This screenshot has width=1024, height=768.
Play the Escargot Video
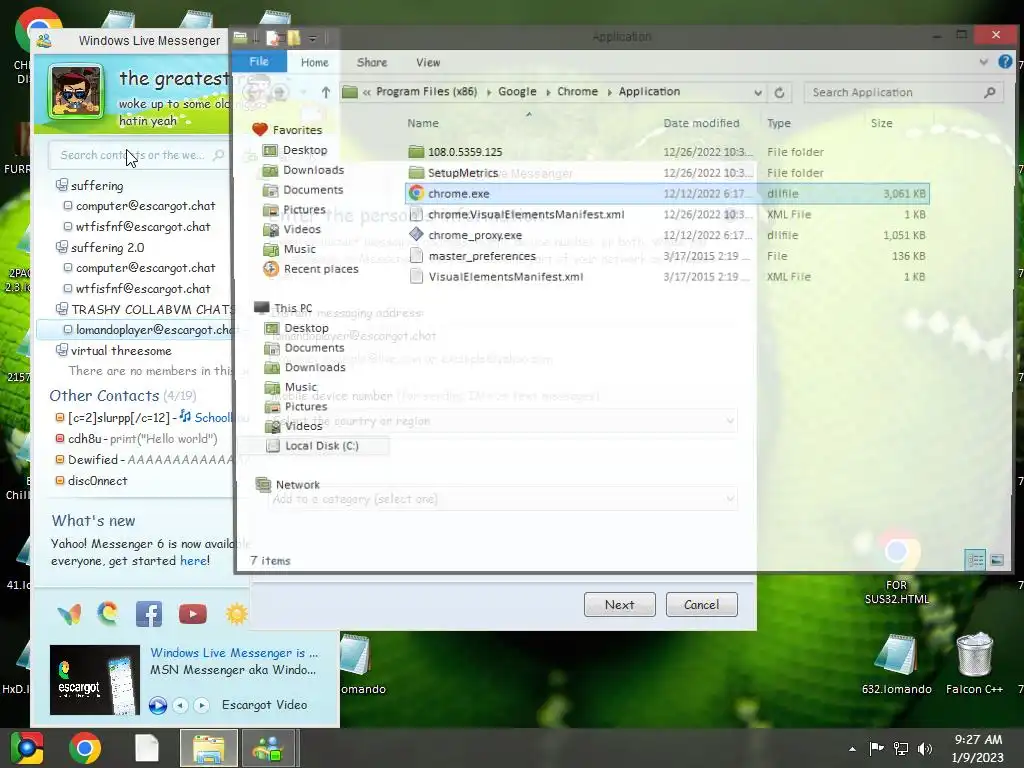157,705
